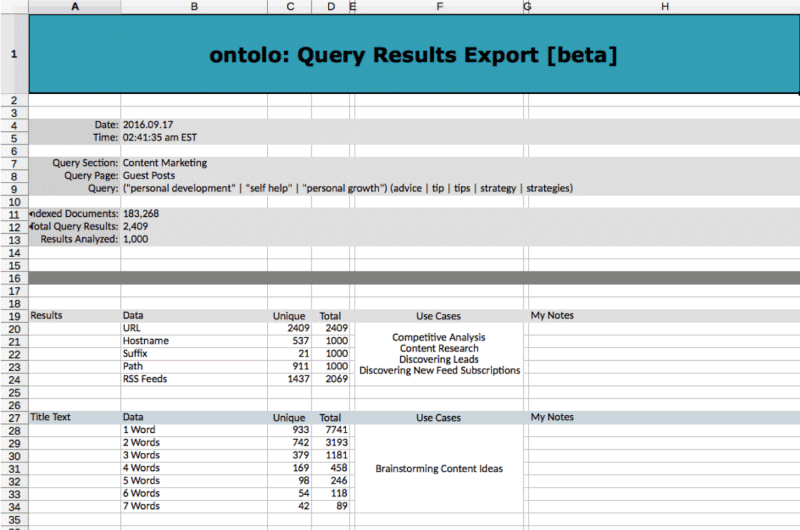Select the 5 Words data cell
The width and height of the screenshot is (800, 530).
(194, 481)
